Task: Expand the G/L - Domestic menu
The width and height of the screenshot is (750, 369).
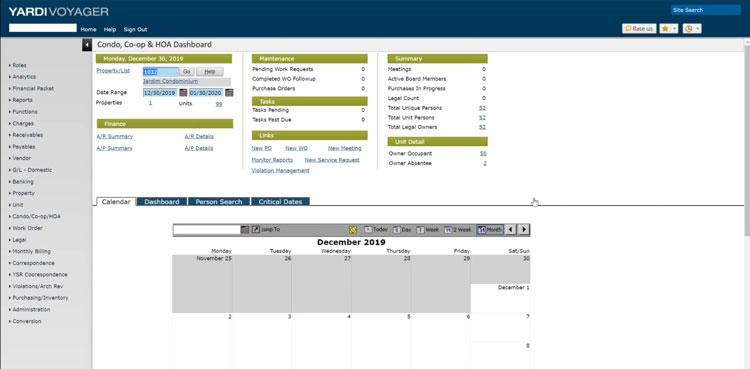Action: tap(31, 170)
